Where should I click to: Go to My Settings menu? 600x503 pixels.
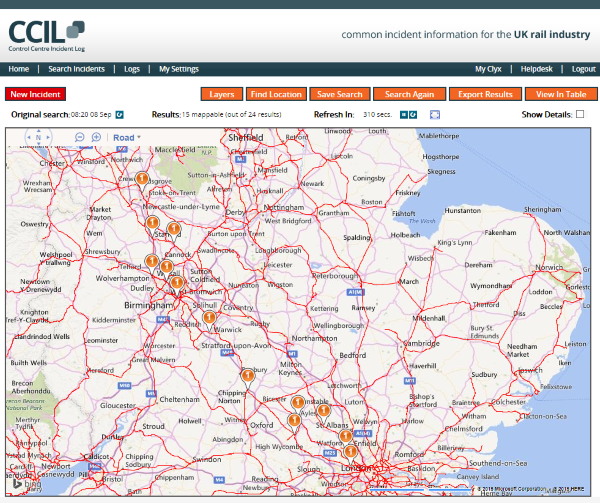coord(179,69)
